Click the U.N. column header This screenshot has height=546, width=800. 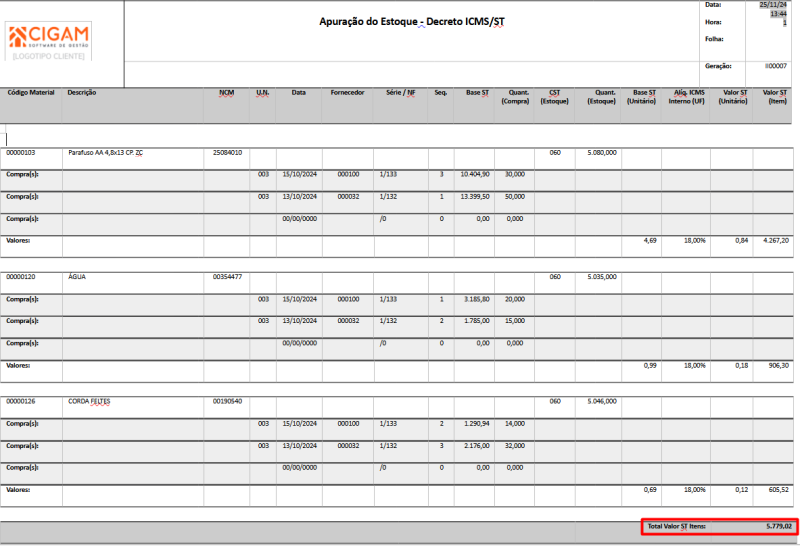click(262, 92)
